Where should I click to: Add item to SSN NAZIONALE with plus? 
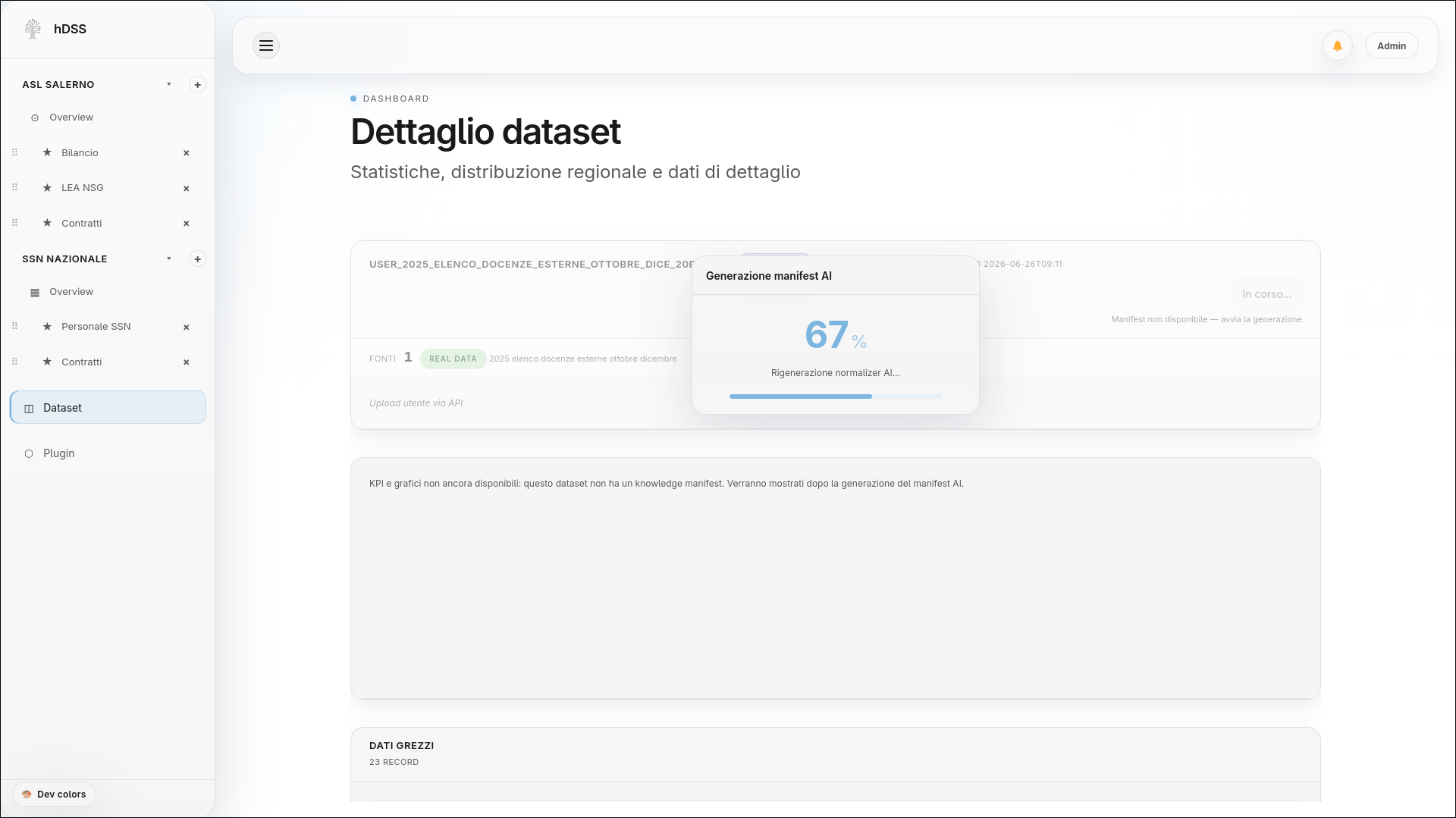click(198, 259)
